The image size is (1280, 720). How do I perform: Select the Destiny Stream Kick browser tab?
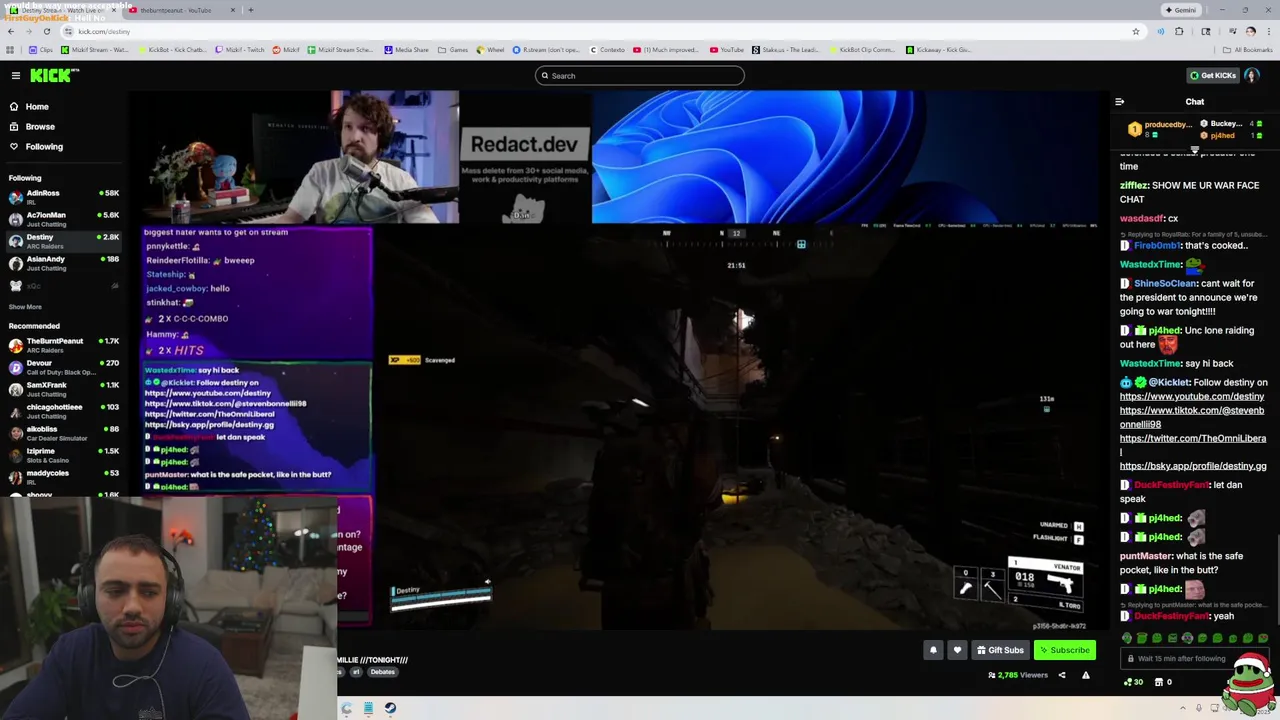tap(60, 10)
